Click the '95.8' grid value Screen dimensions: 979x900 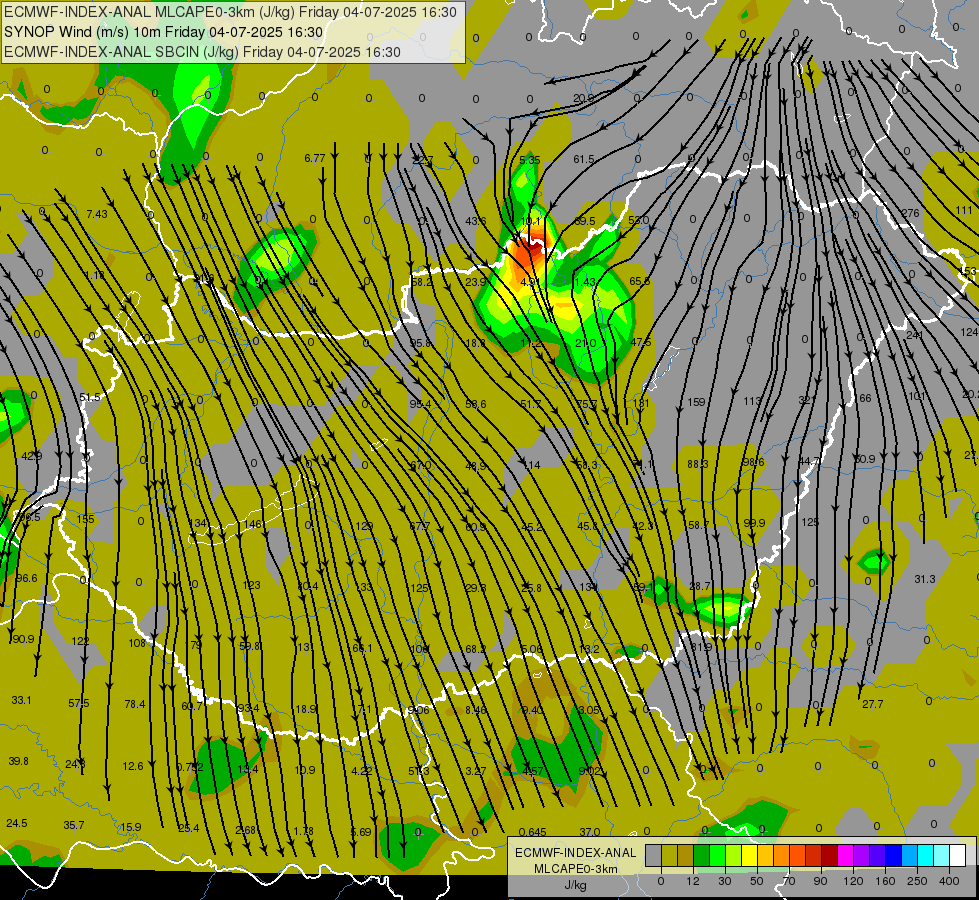(x=421, y=343)
